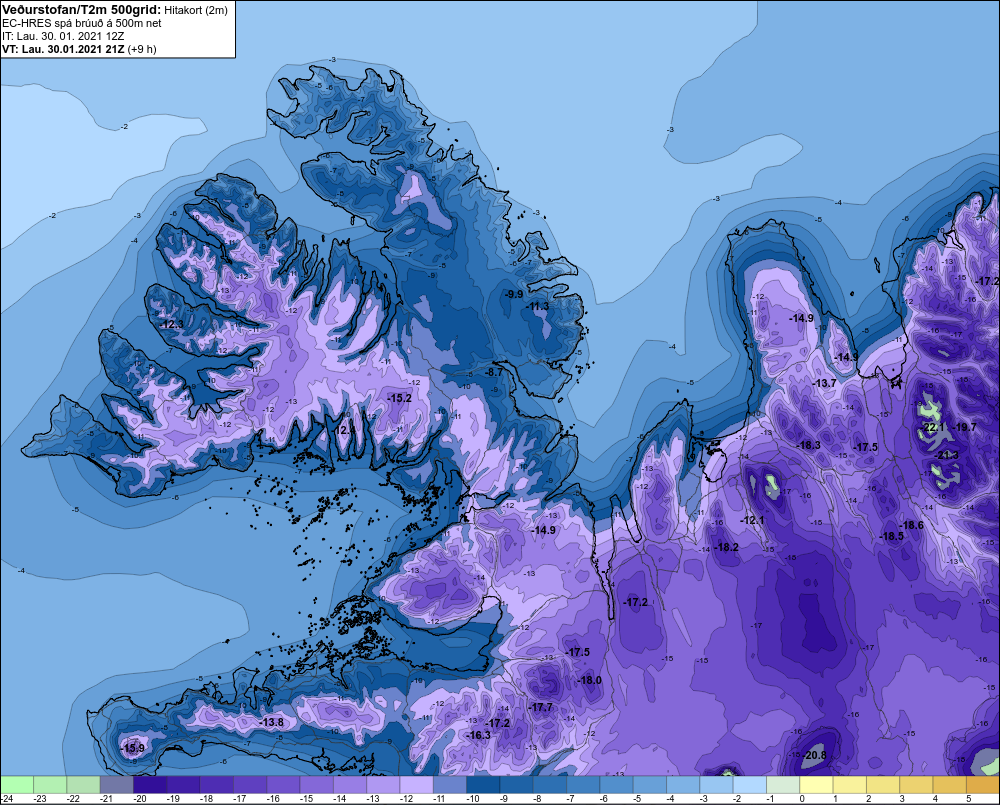Click the -15.9 temperature value on the map

(x=133, y=748)
